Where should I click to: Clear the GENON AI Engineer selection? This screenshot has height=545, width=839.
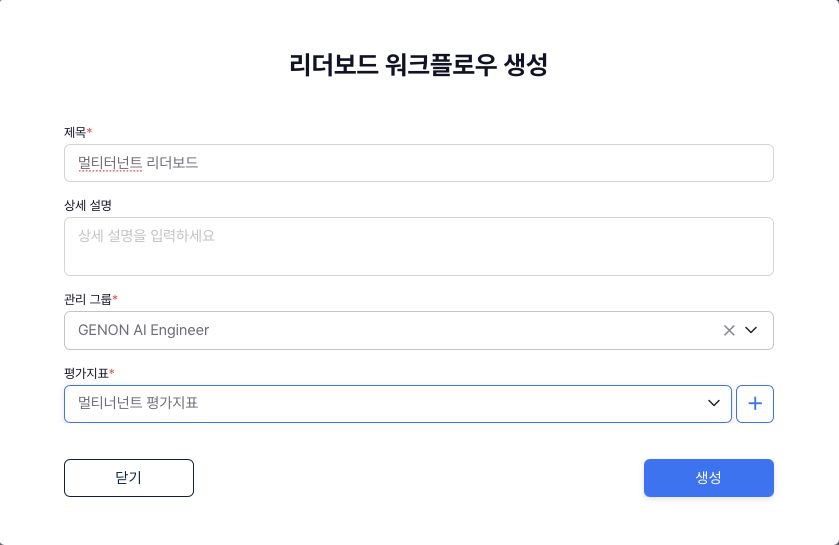click(x=729, y=331)
